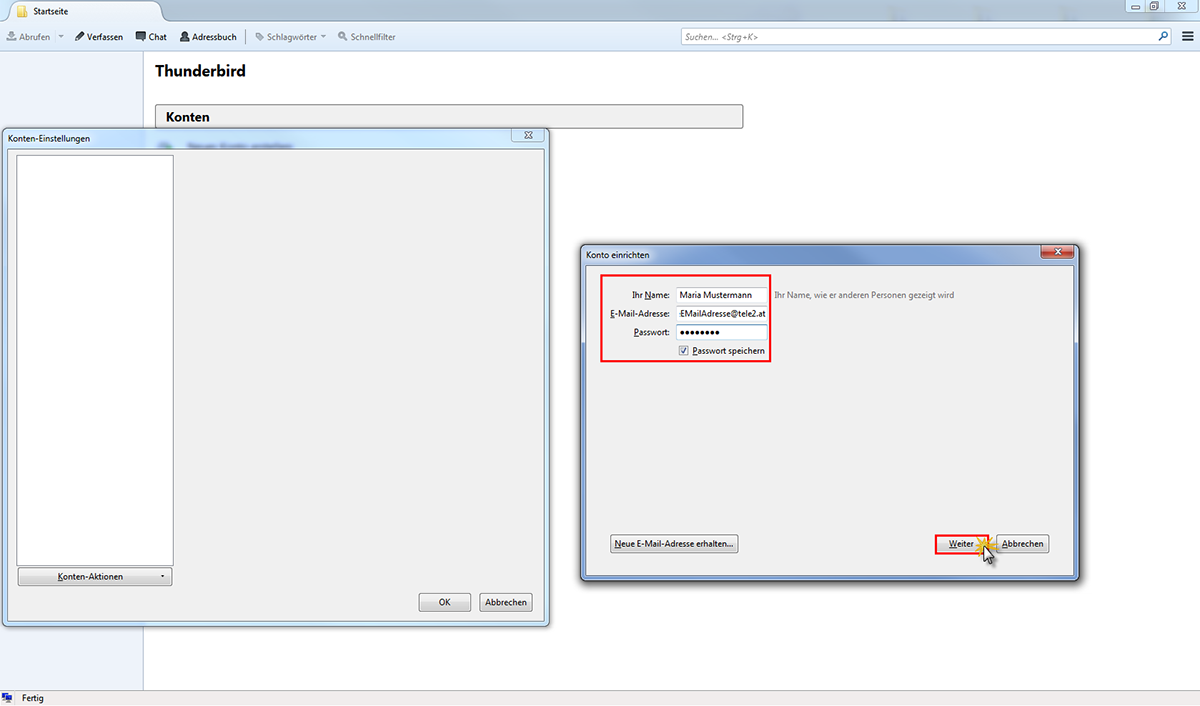The width and height of the screenshot is (1200, 706).
Task: Open the Schlagwörter dropdown
Action: click(291, 37)
